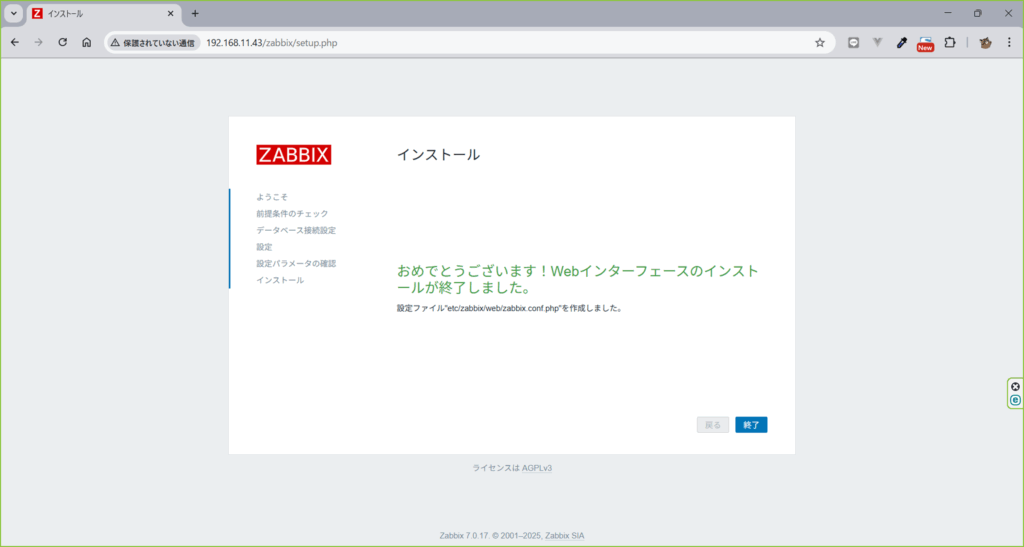Image resolution: width=1024 pixels, height=547 pixels.
Task: Select the データベース接続設定 step
Action: (x=296, y=230)
